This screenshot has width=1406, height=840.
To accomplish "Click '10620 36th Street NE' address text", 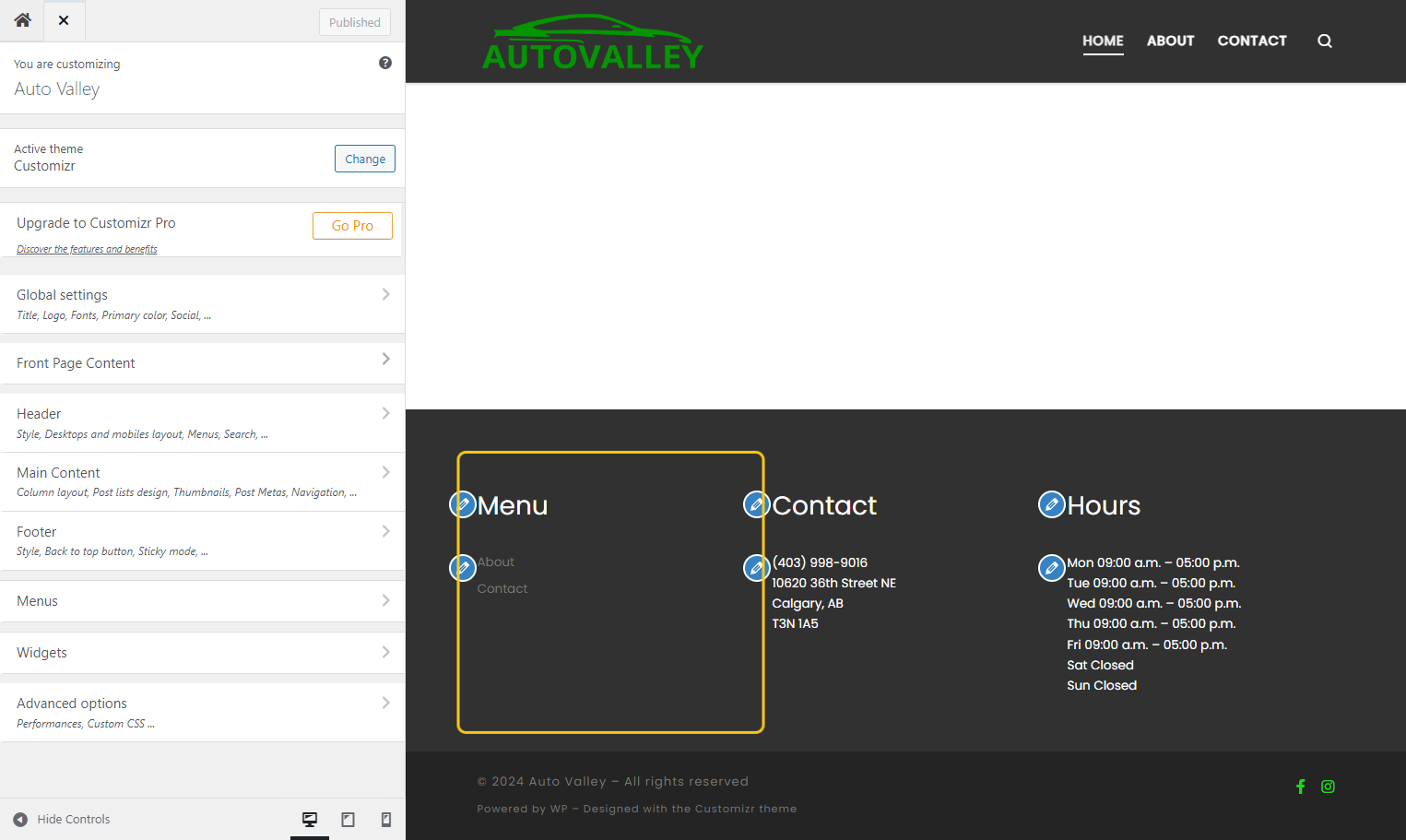I will [x=833, y=583].
